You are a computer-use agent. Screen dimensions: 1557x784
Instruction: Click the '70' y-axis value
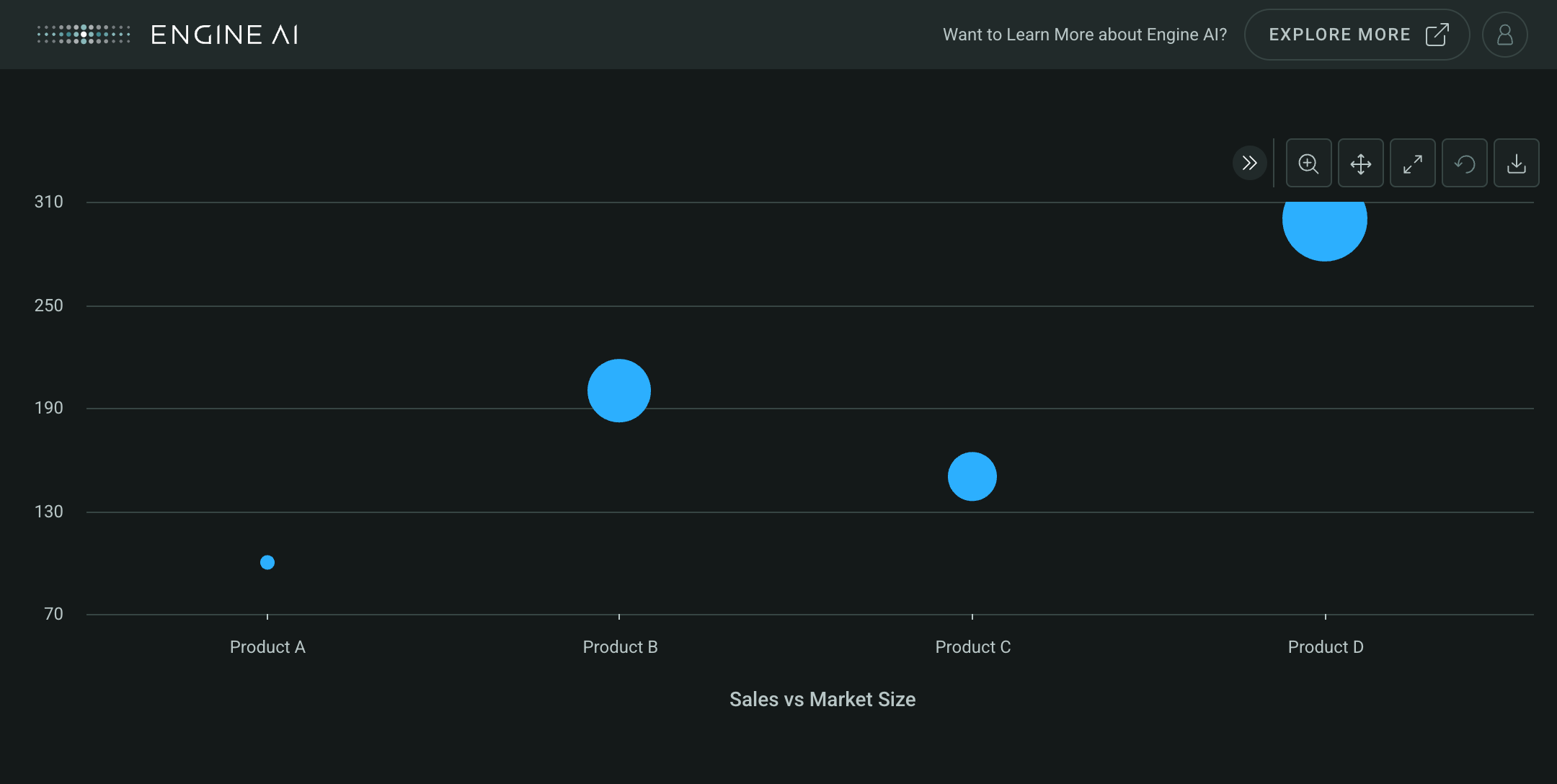(x=54, y=614)
